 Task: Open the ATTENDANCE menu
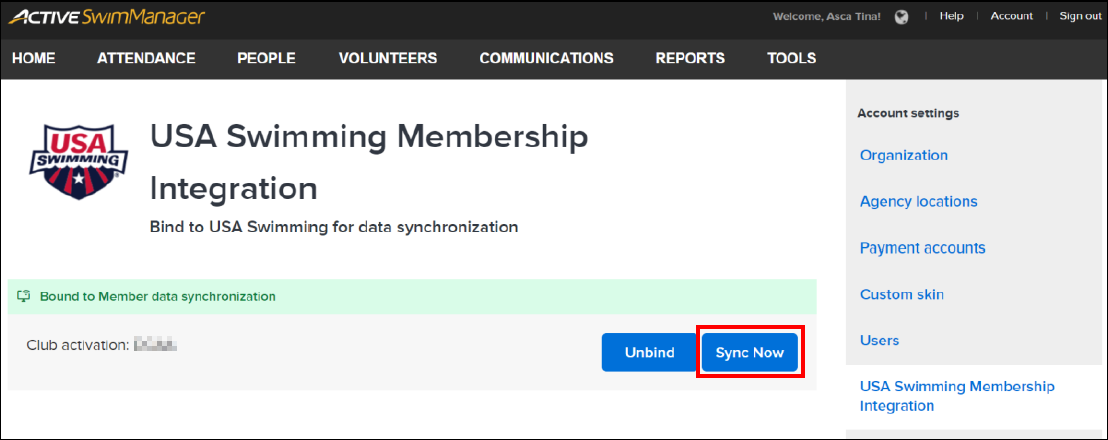(x=146, y=58)
